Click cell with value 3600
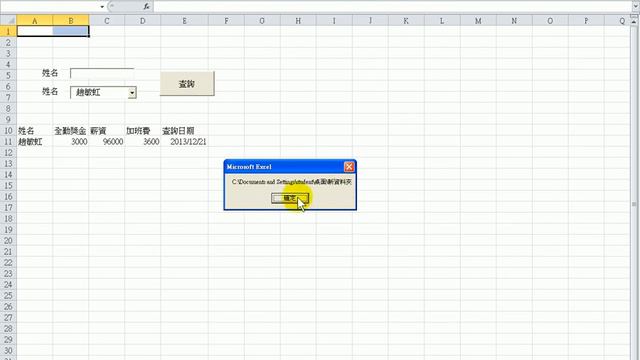 (x=142, y=142)
